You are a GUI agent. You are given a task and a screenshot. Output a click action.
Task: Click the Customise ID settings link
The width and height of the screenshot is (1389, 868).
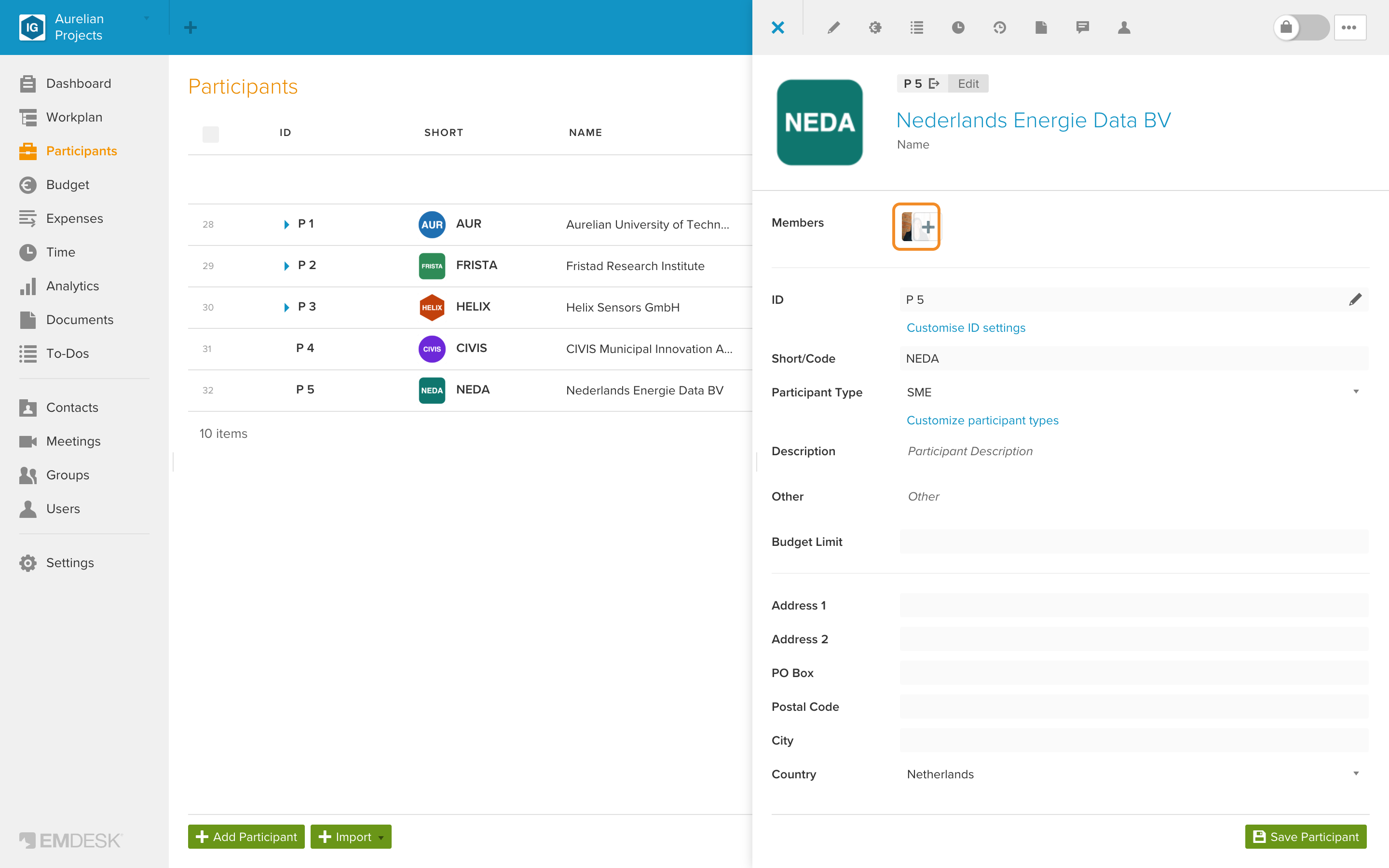(x=966, y=328)
